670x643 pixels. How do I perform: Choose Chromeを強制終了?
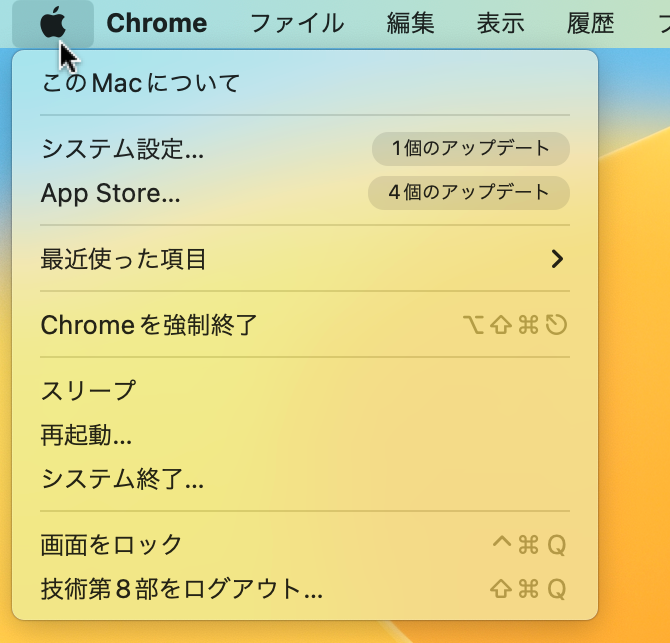point(305,325)
